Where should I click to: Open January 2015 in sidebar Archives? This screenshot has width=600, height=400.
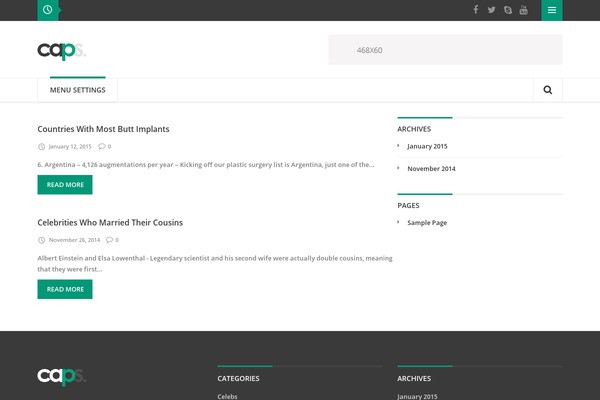[x=427, y=146]
